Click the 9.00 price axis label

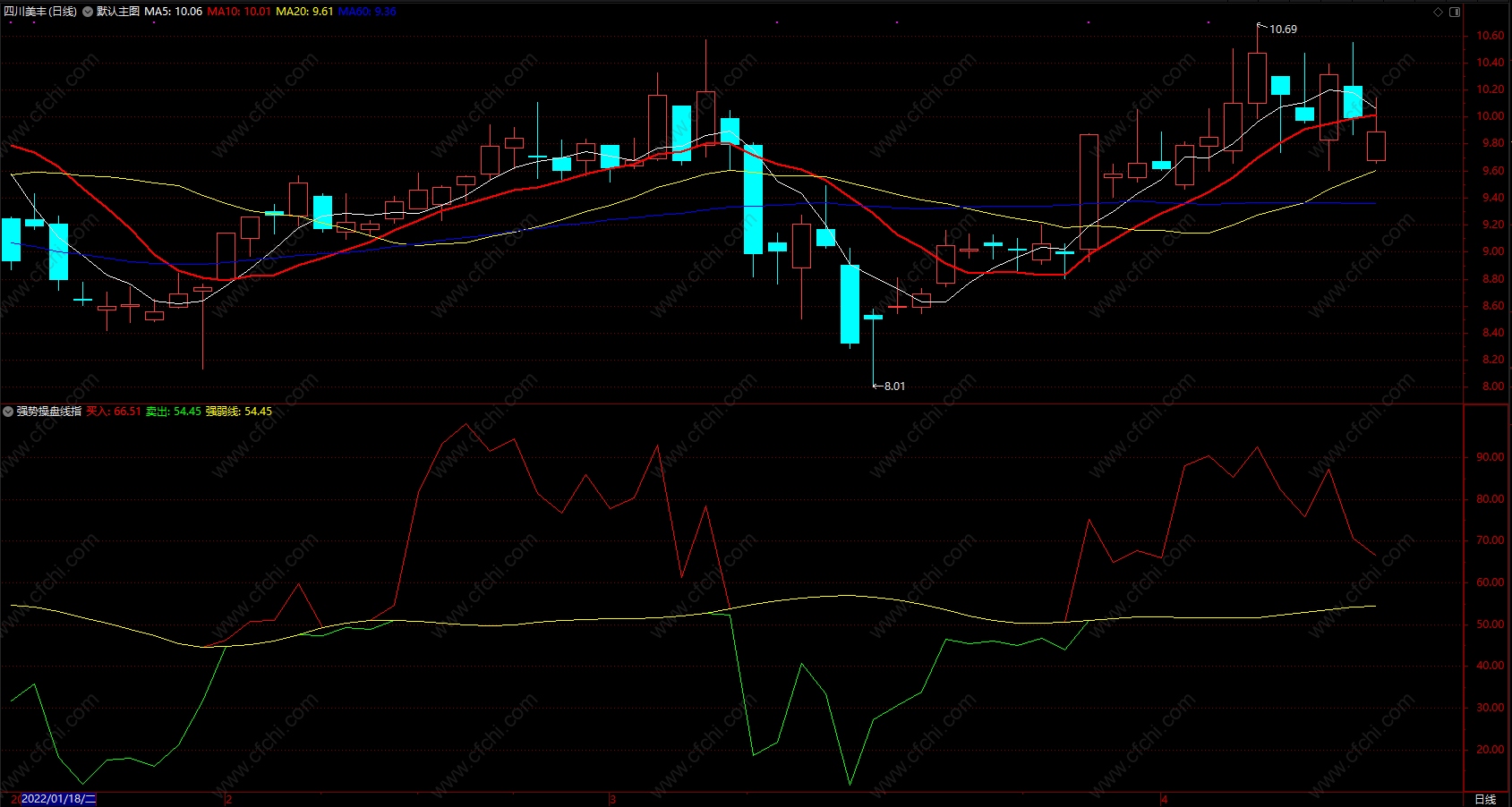point(1493,252)
